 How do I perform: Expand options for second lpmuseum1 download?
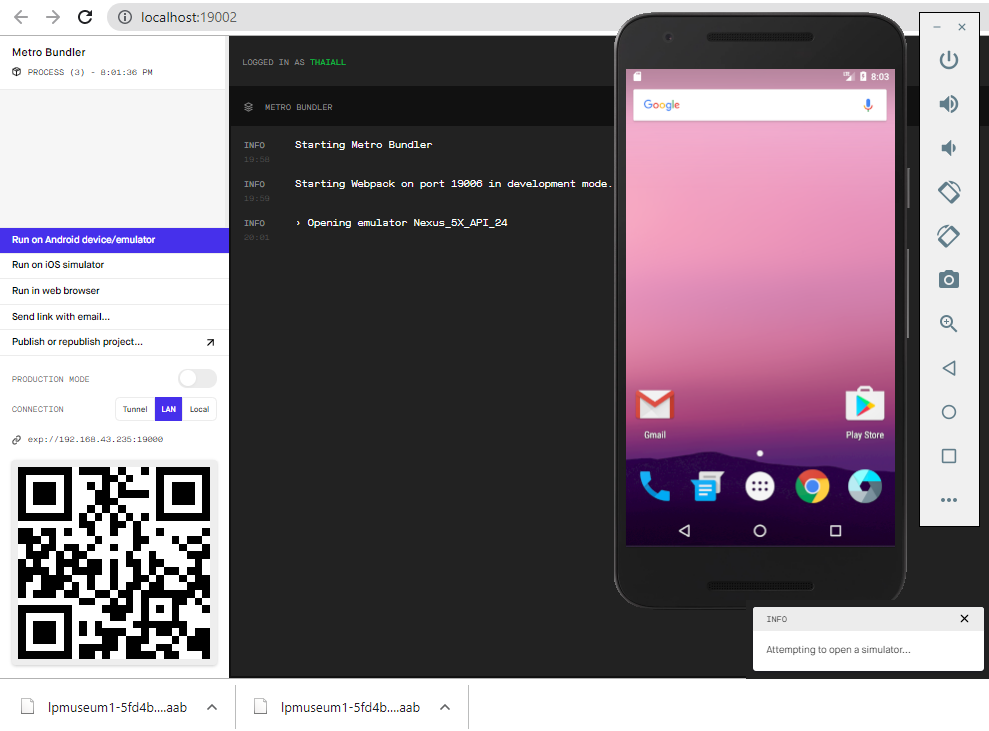(x=445, y=707)
